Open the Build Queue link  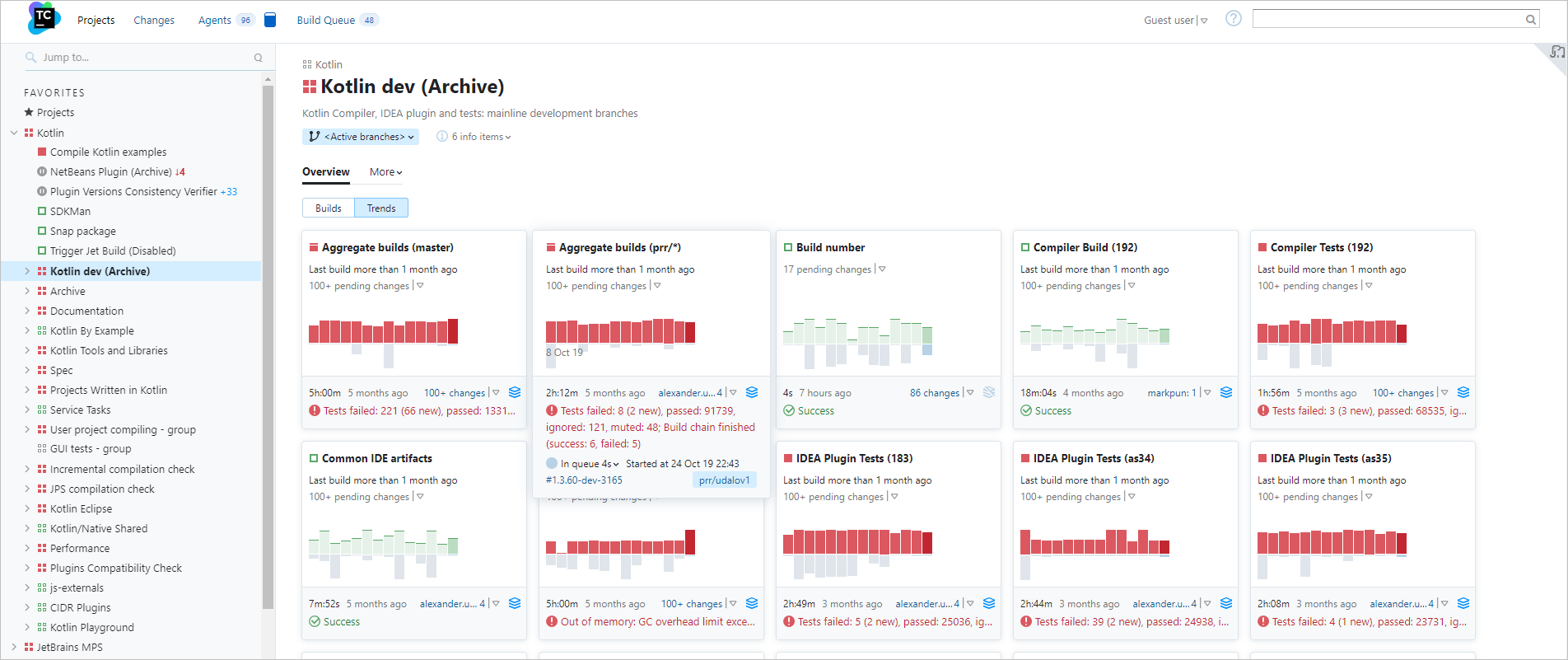coord(326,21)
